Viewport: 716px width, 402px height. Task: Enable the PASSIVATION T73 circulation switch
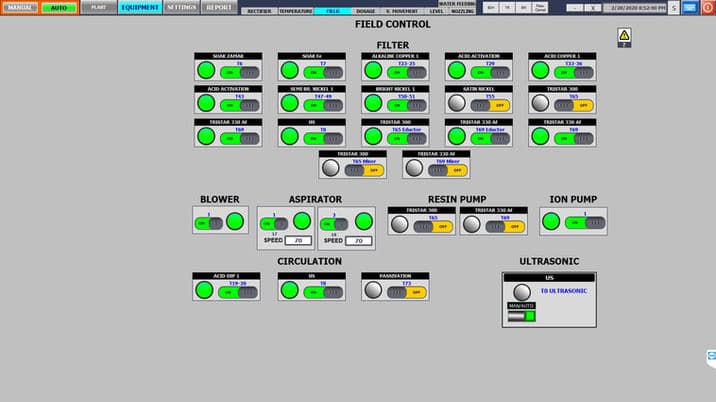(407, 292)
